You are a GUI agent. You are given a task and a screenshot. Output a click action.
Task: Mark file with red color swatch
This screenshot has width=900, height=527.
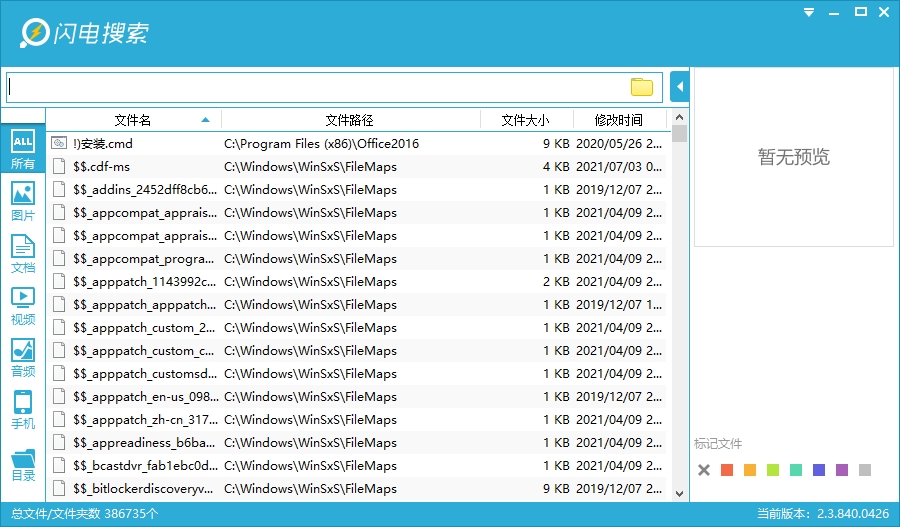click(x=727, y=470)
